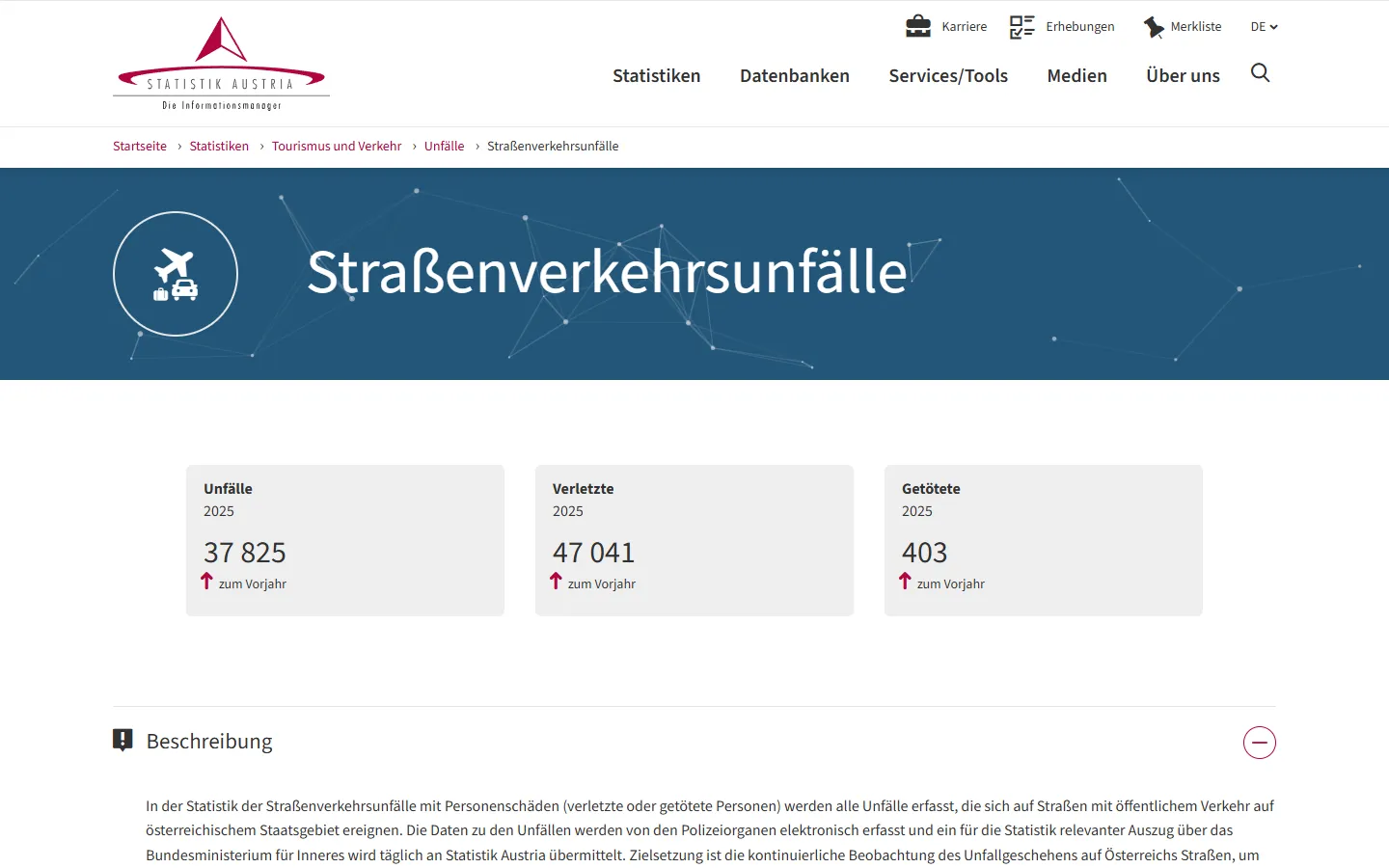Image resolution: width=1389 pixels, height=868 pixels.
Task: Open the Datenbanken main menu
Action: pos(795,75)
